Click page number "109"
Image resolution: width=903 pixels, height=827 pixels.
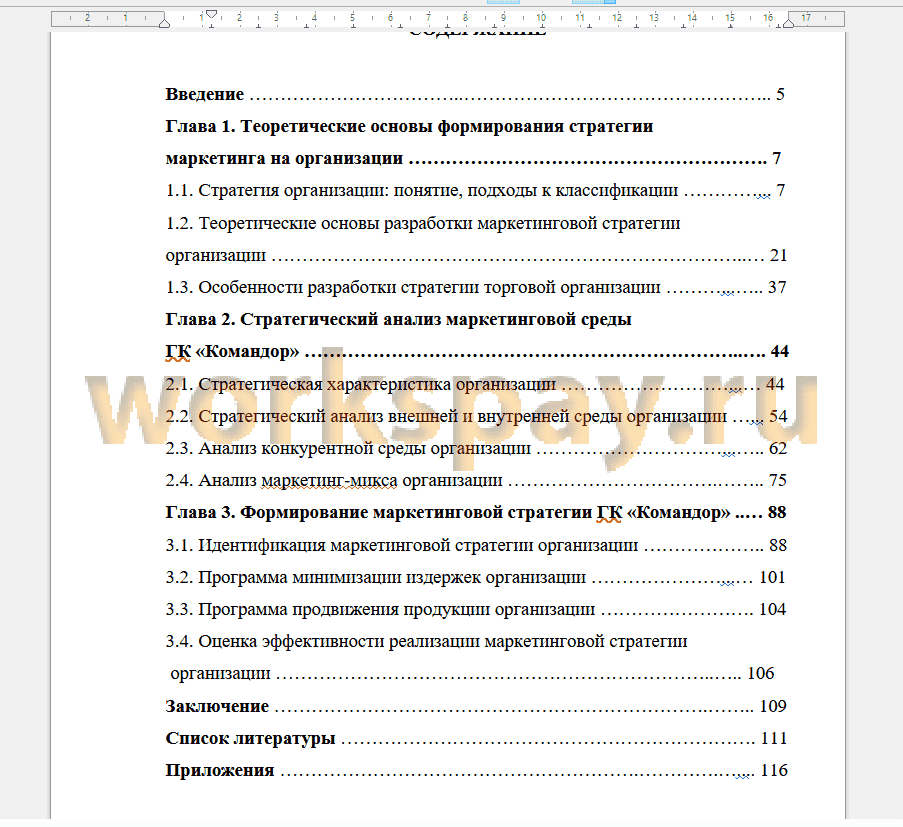tap(773, 706)
